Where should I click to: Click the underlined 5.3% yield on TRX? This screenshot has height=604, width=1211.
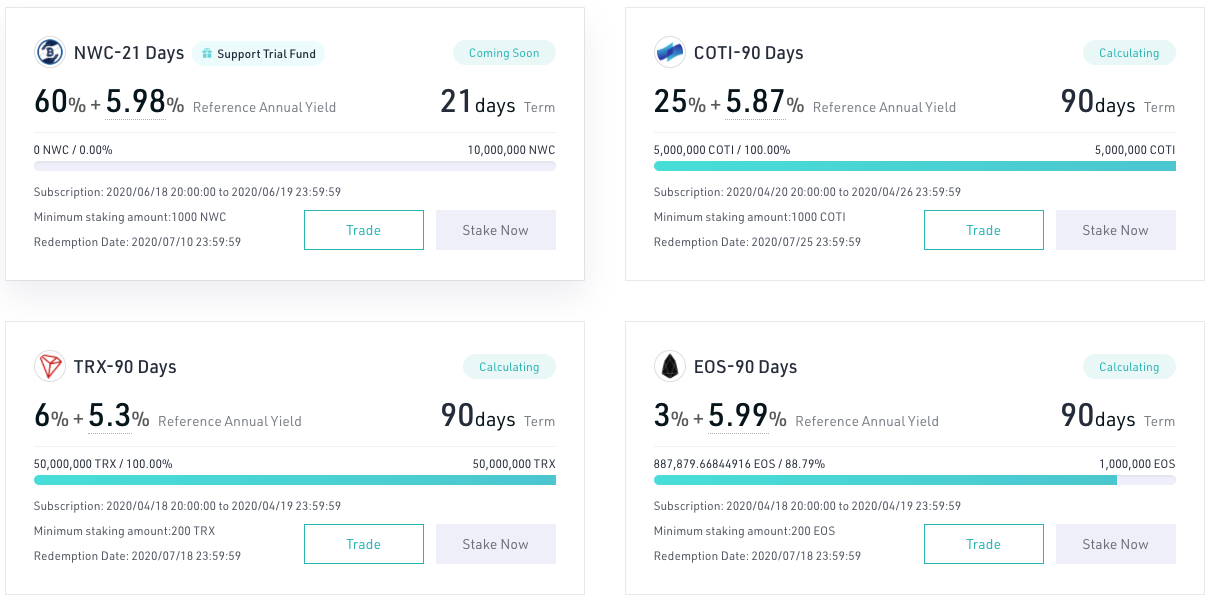(x=119, y=416)
